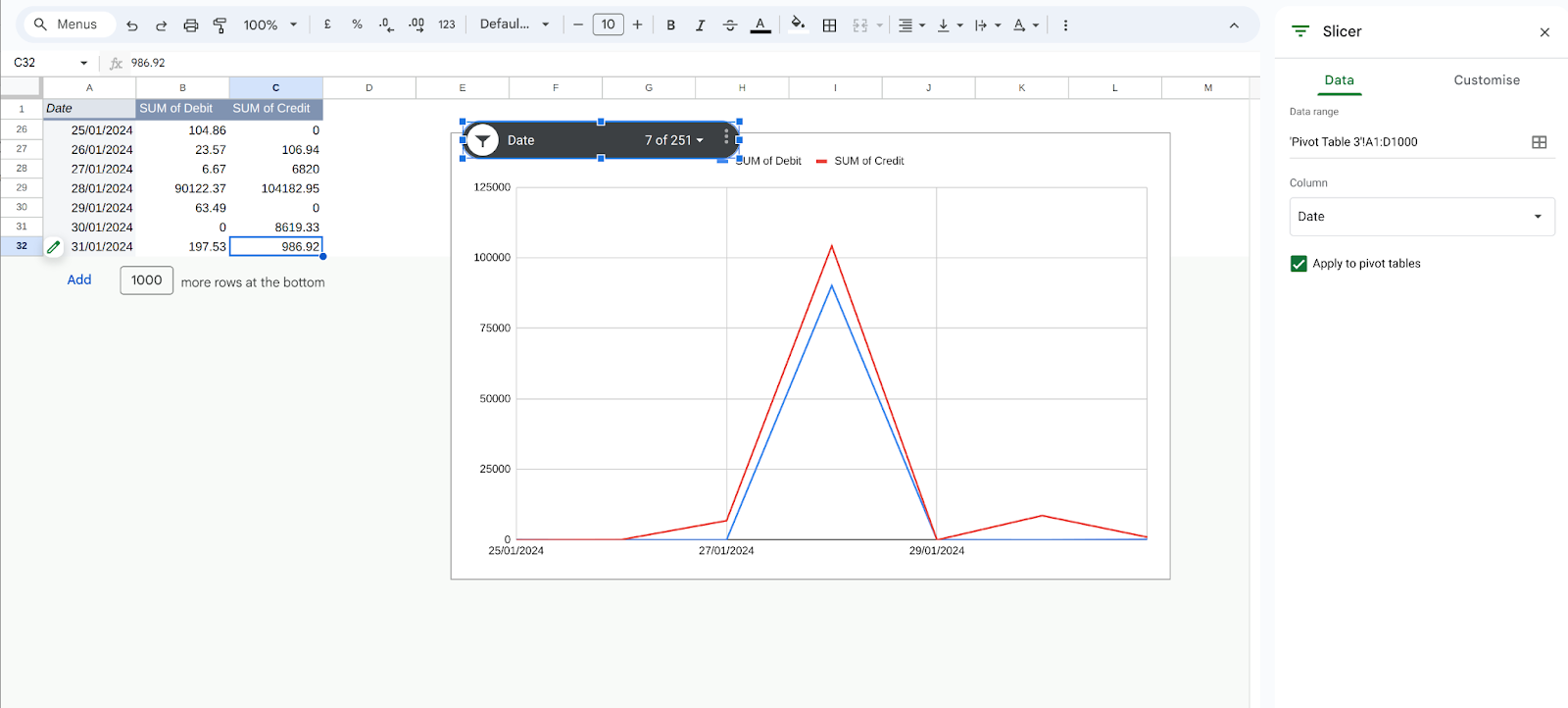
Task: Untick Apply to pivot tables checkbox
Action: pos(1298,264)
